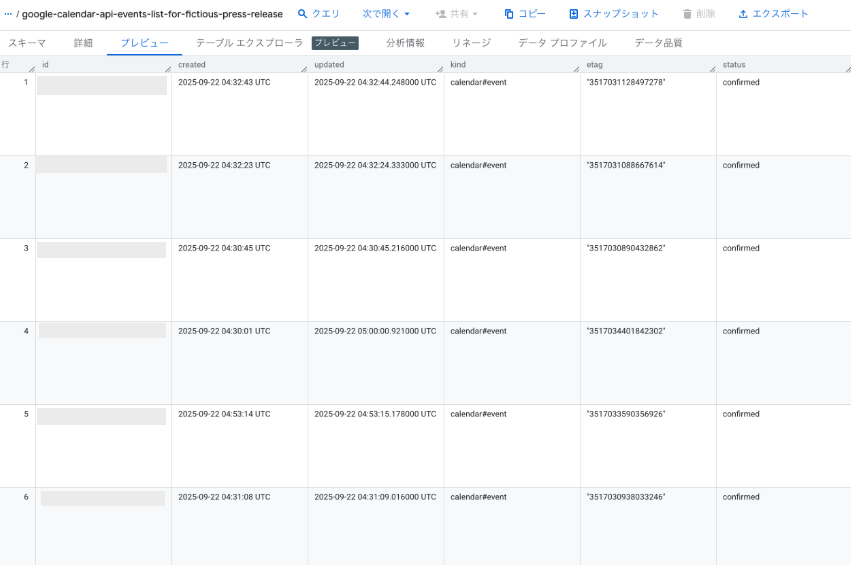Click the クエリ magnifier icon
851x565 pixels.
[302, 14]
